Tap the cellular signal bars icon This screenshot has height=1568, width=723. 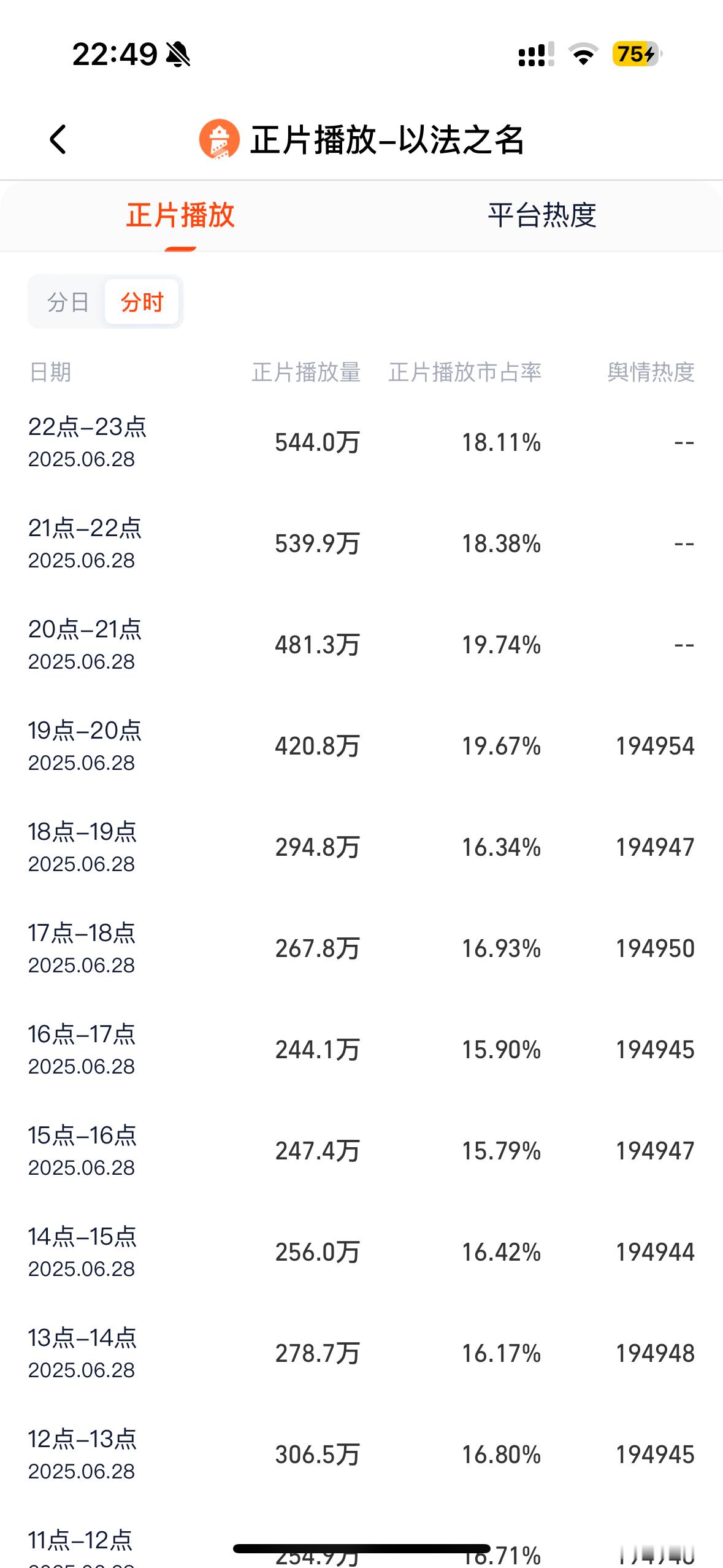[536, 55]
